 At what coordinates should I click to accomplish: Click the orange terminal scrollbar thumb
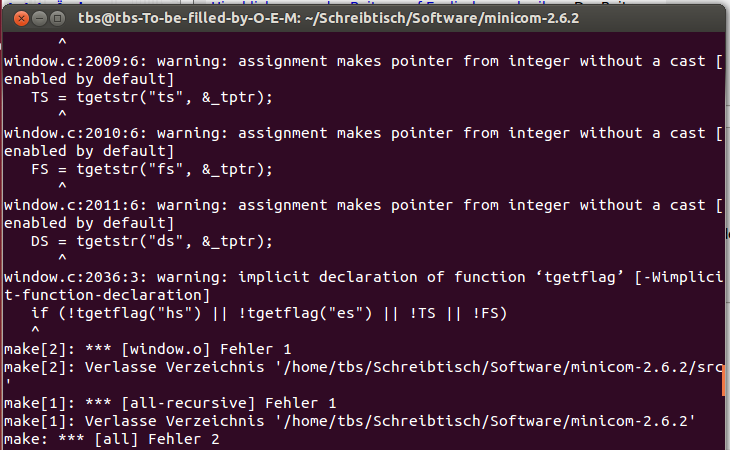[723, 380]
